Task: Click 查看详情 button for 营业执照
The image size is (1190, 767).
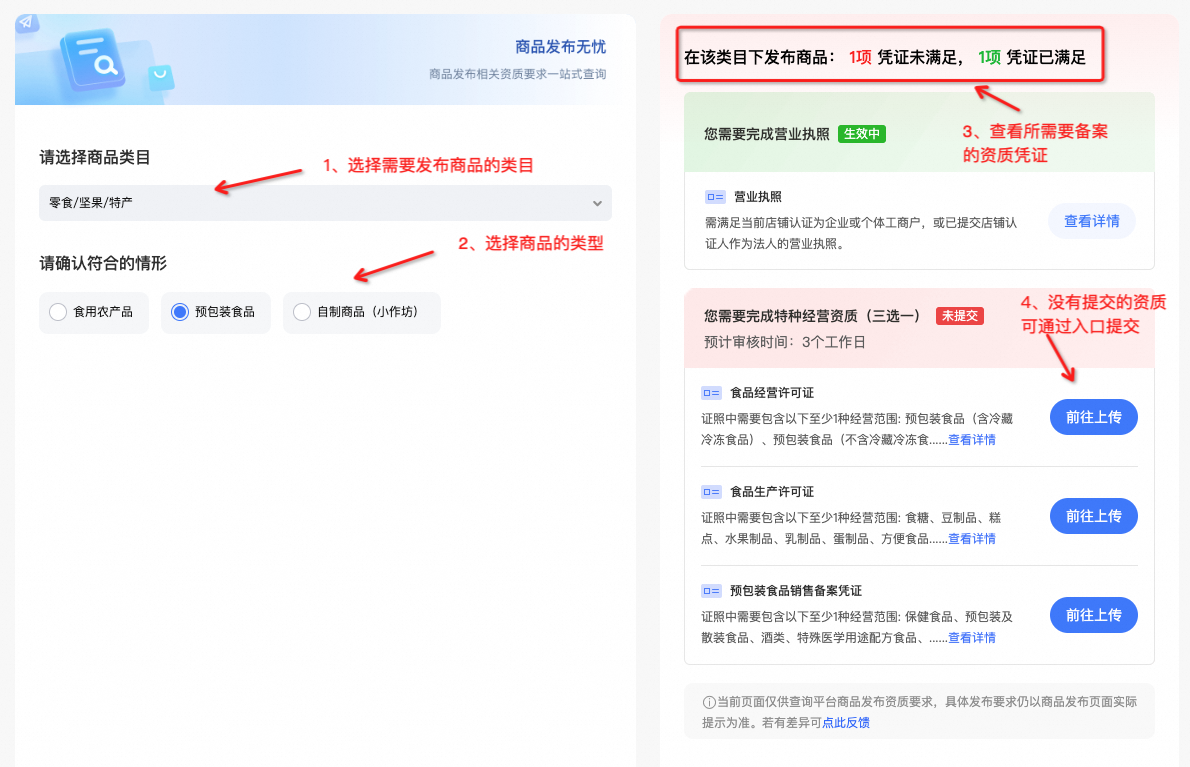Action: [1091, 222]
